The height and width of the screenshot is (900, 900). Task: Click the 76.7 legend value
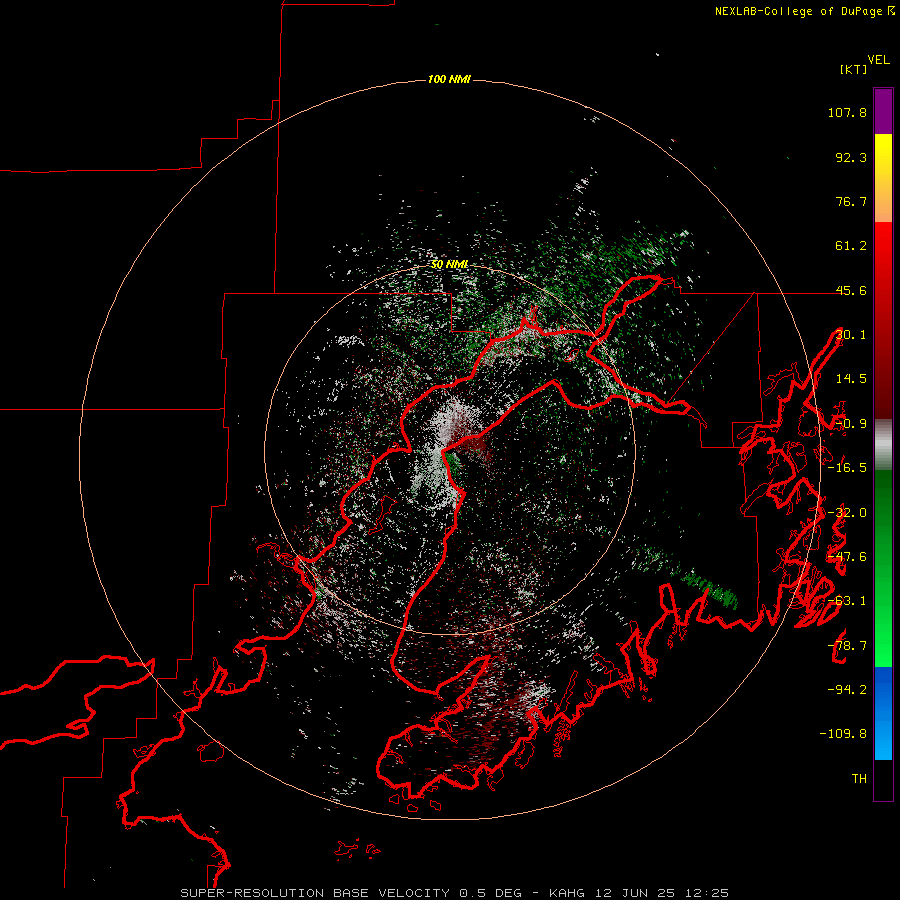click(x=851, y=201)
